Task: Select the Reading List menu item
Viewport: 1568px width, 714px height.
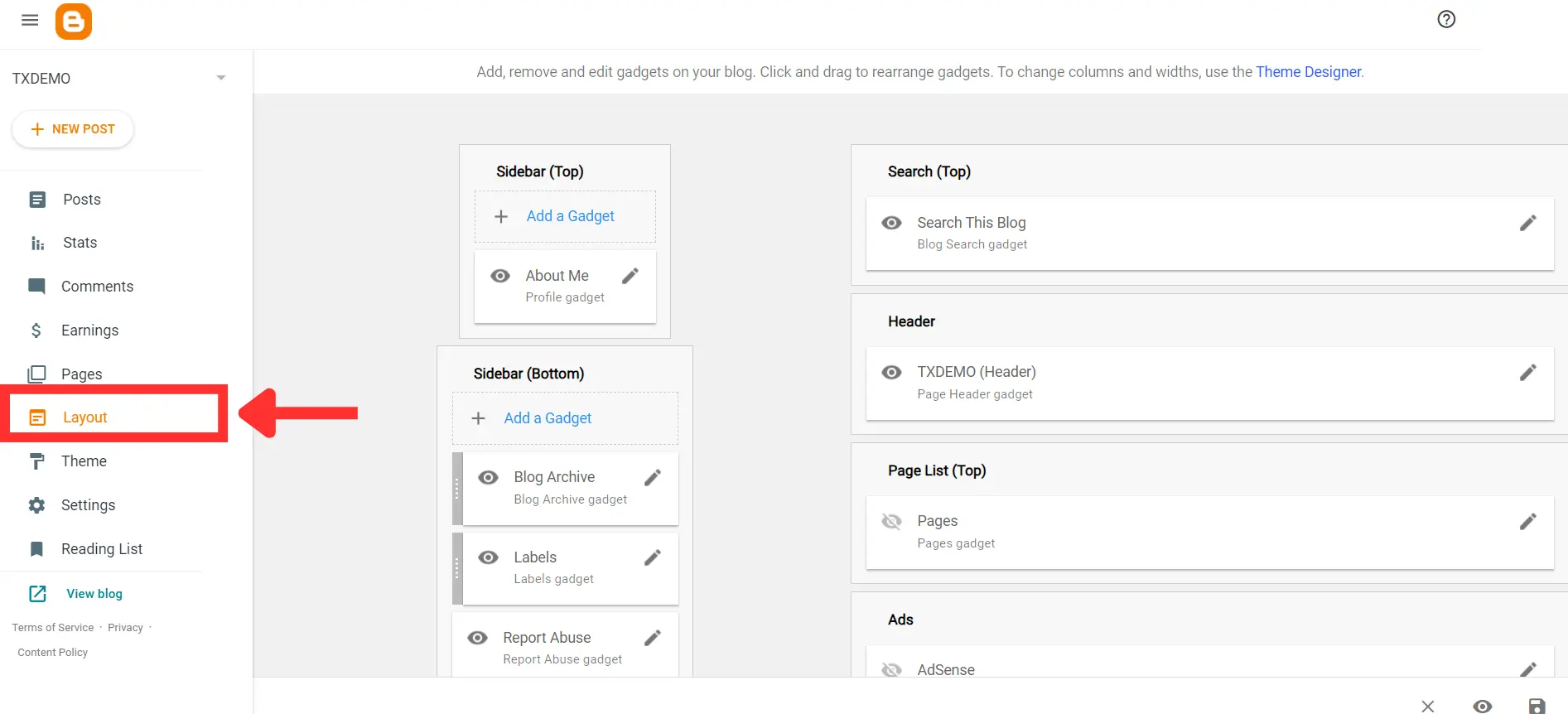Action: (103, 549)
